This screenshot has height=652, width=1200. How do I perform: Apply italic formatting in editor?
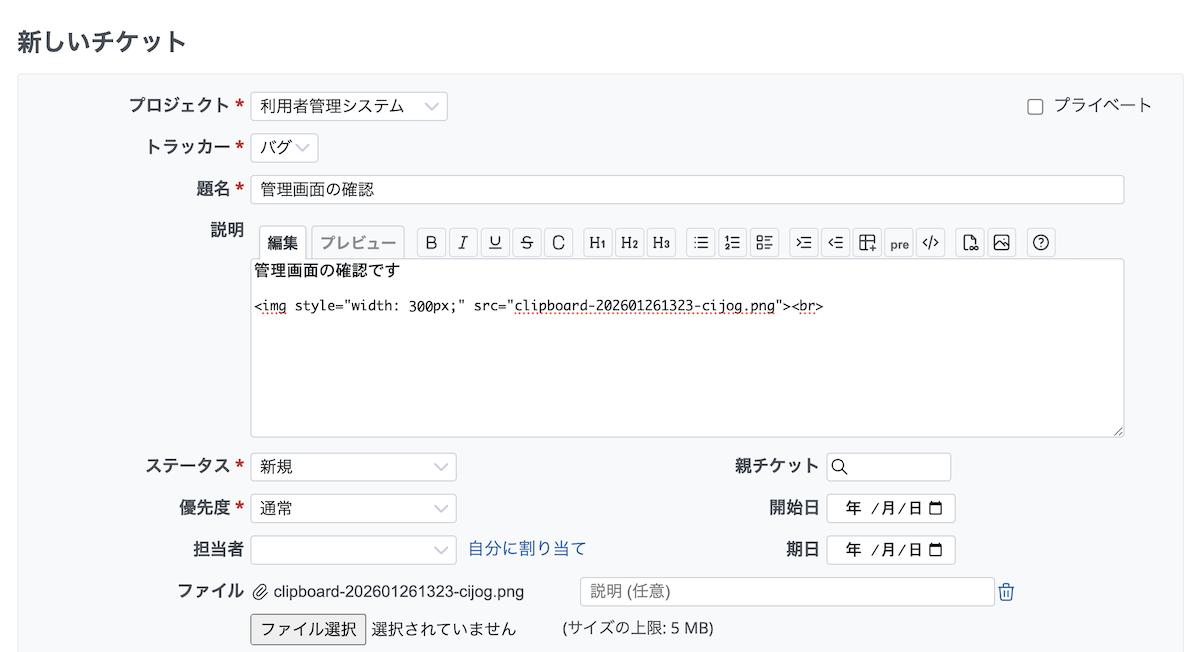[x=463, y=242]
